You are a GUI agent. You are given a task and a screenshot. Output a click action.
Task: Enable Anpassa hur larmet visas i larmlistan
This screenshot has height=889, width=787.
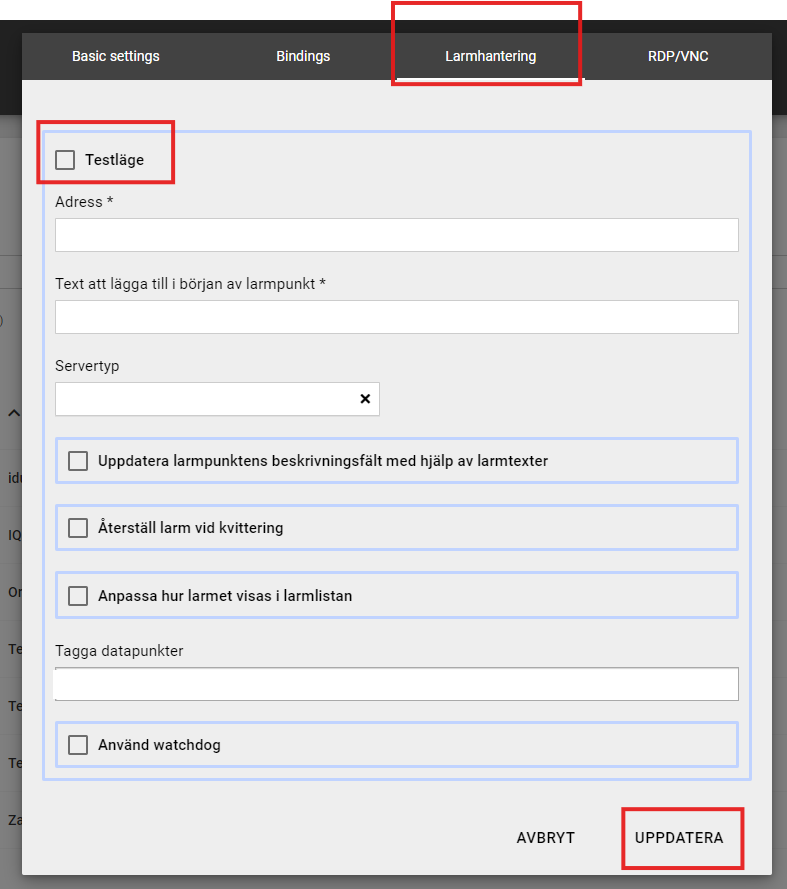pyautogui.click(x=78, y=596)
